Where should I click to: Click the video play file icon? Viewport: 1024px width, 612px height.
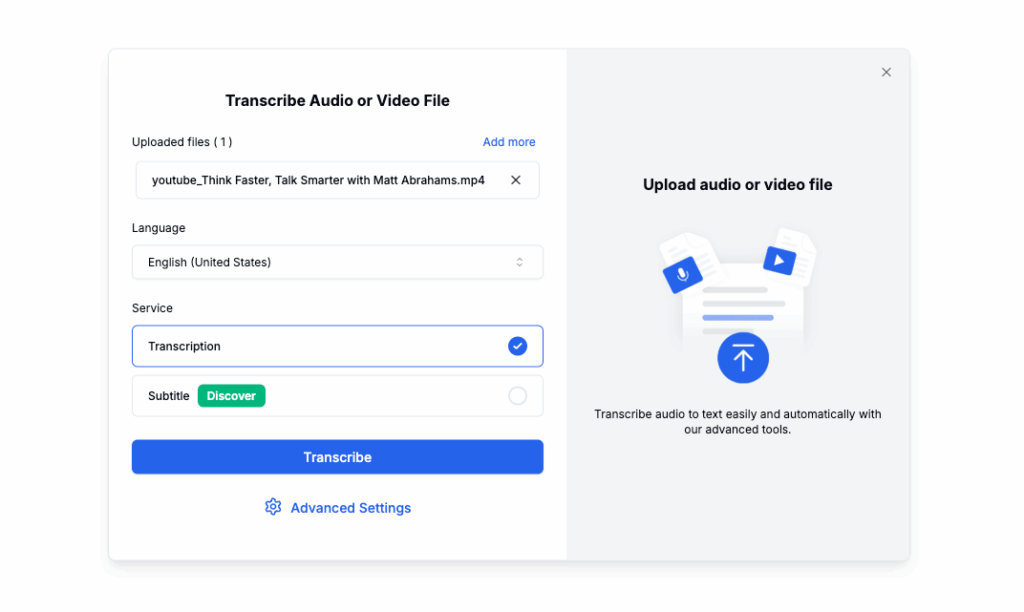click(779, 261)
